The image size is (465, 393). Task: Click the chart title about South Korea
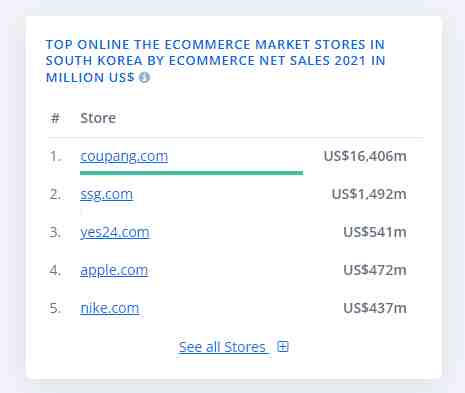(x=215, y=61)
